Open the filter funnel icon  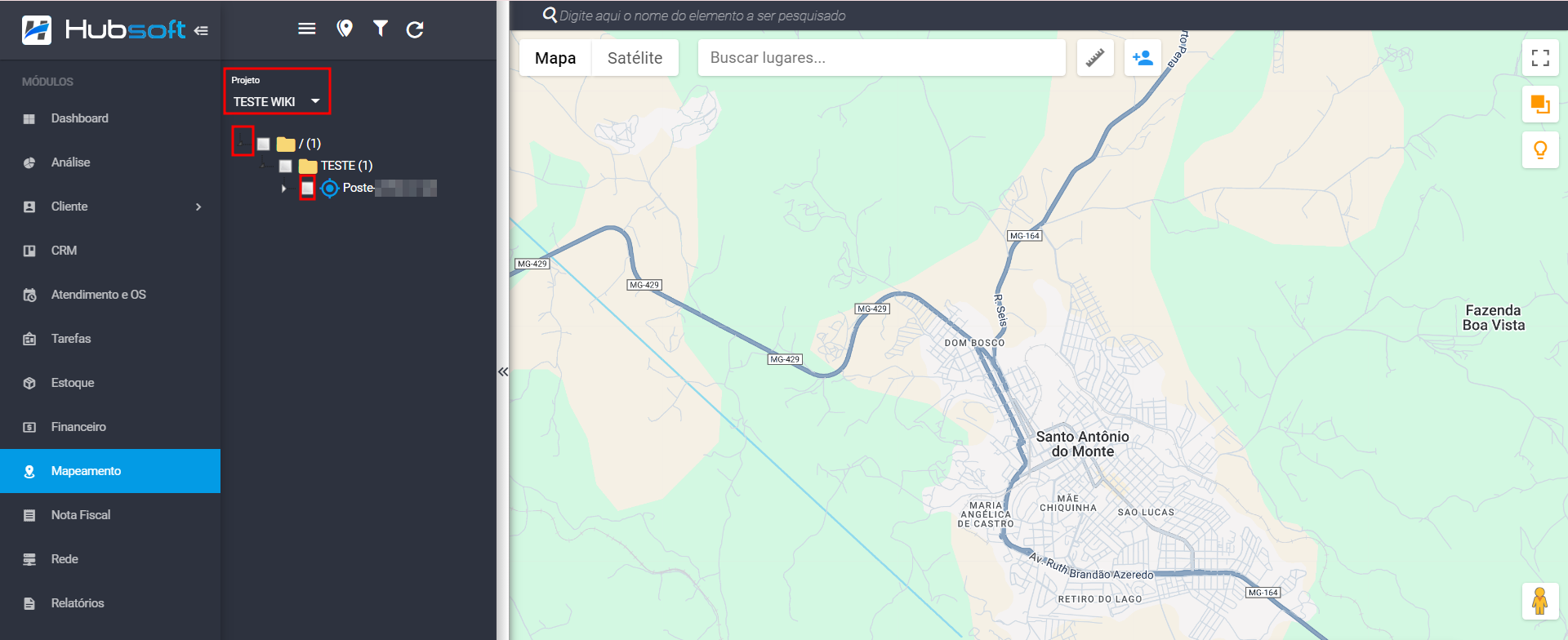pos(381,29)
